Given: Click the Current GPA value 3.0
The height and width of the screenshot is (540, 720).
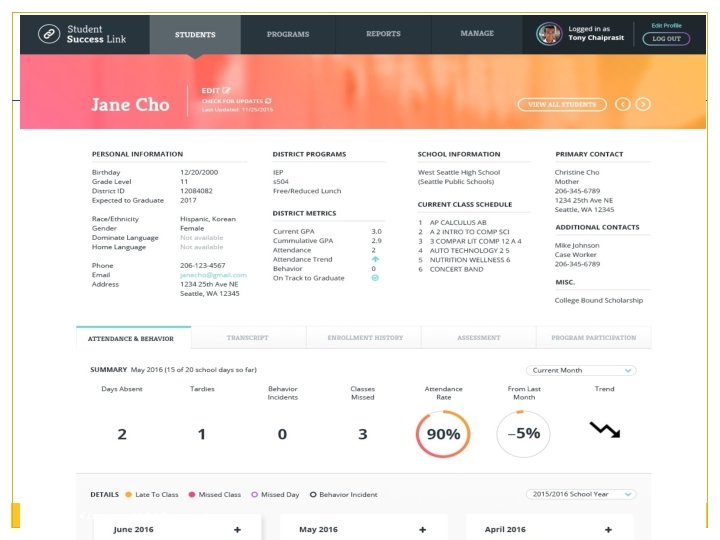Looking at the screenshot, I should (x=376, y=231).
